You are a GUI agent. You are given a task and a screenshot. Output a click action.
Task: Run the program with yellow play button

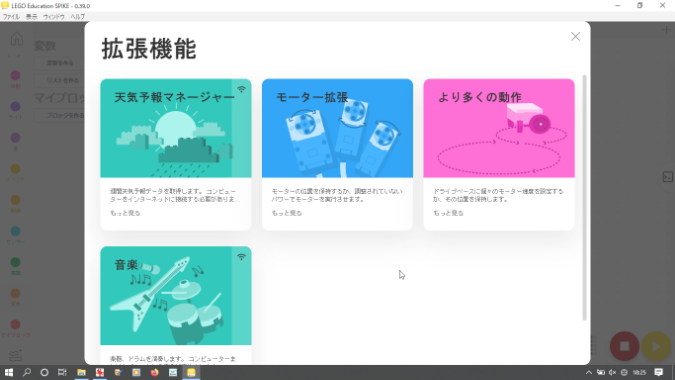656,346
